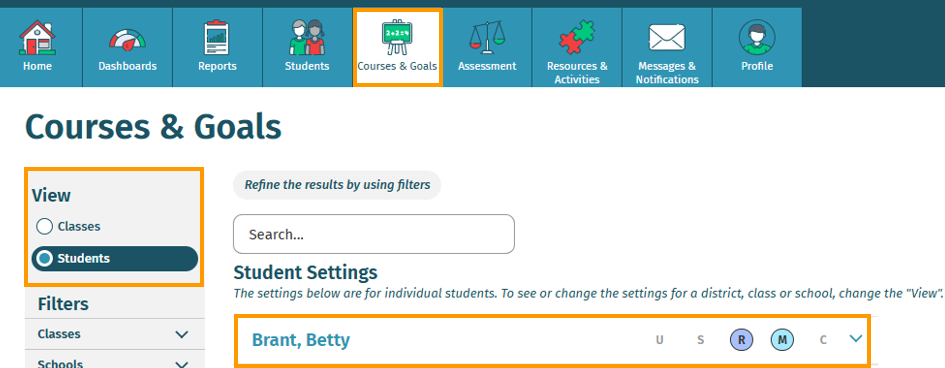Toggle the M badge for Betty Brant

click(782, 340)
